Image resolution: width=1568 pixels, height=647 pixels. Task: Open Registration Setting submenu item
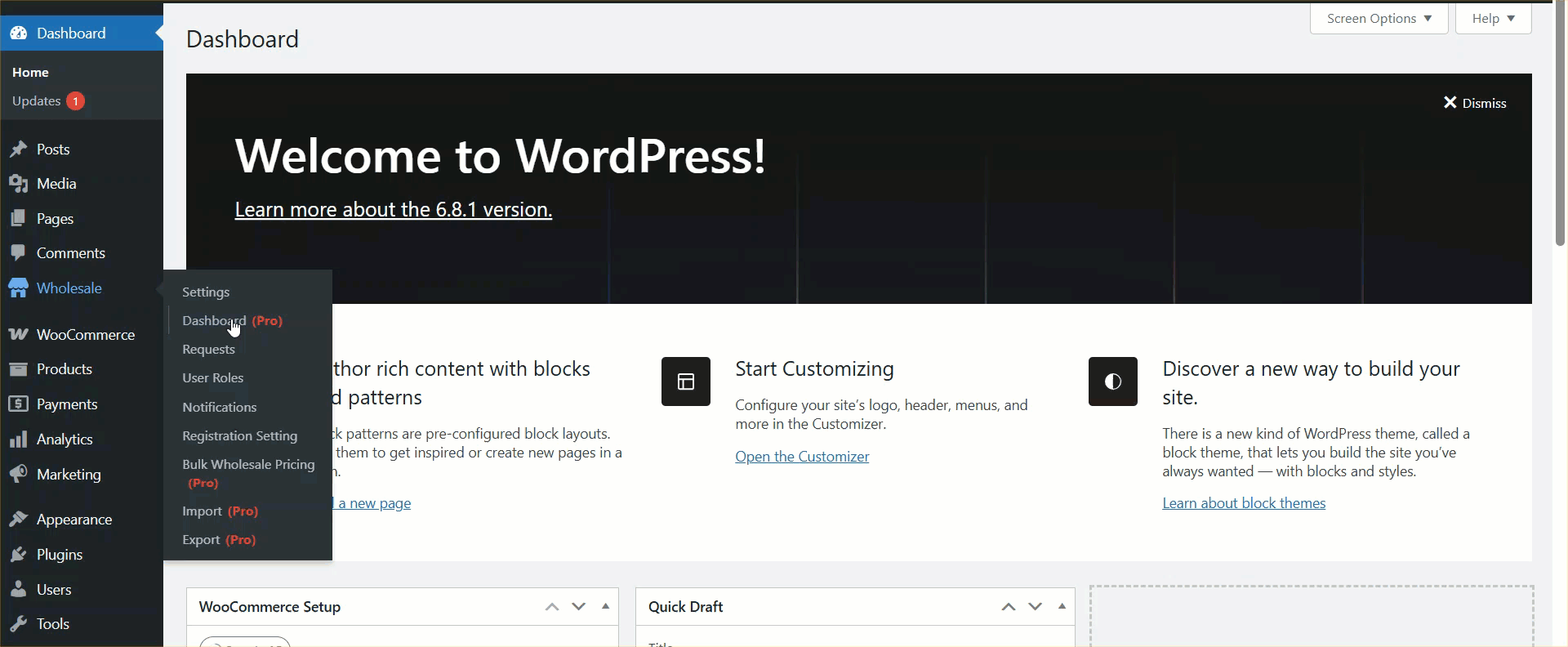click(239, 436)
